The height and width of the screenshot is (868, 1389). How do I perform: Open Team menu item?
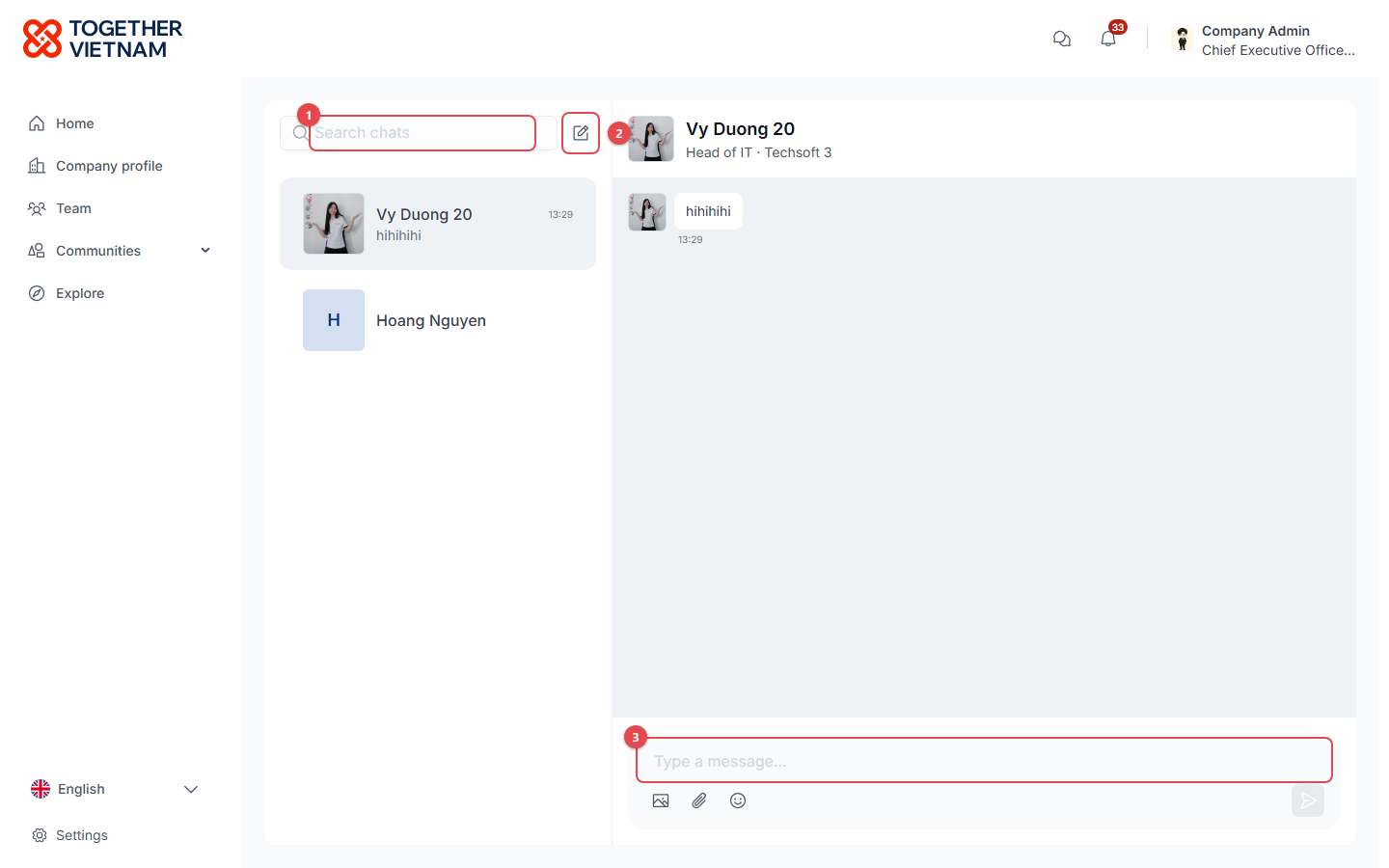coord(73,208)
